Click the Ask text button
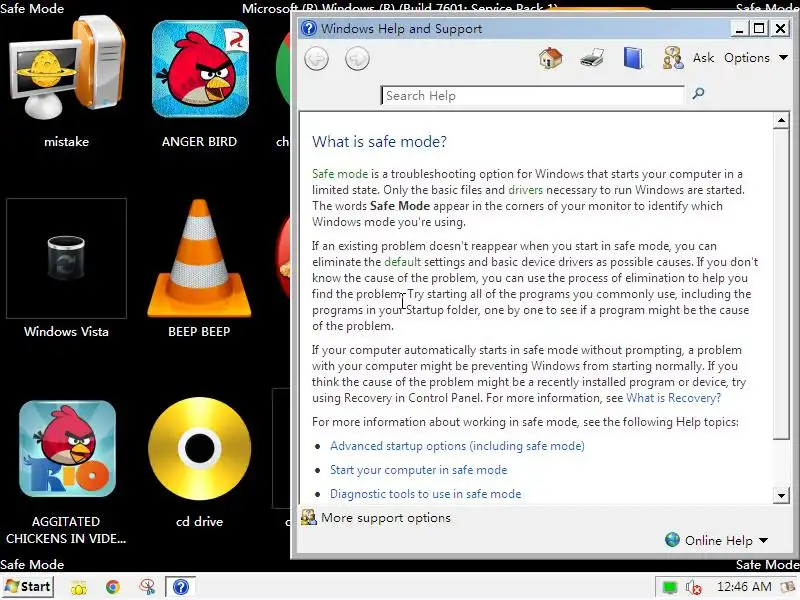The height and width of the screenshot is (600, 800). click(703, 58)
